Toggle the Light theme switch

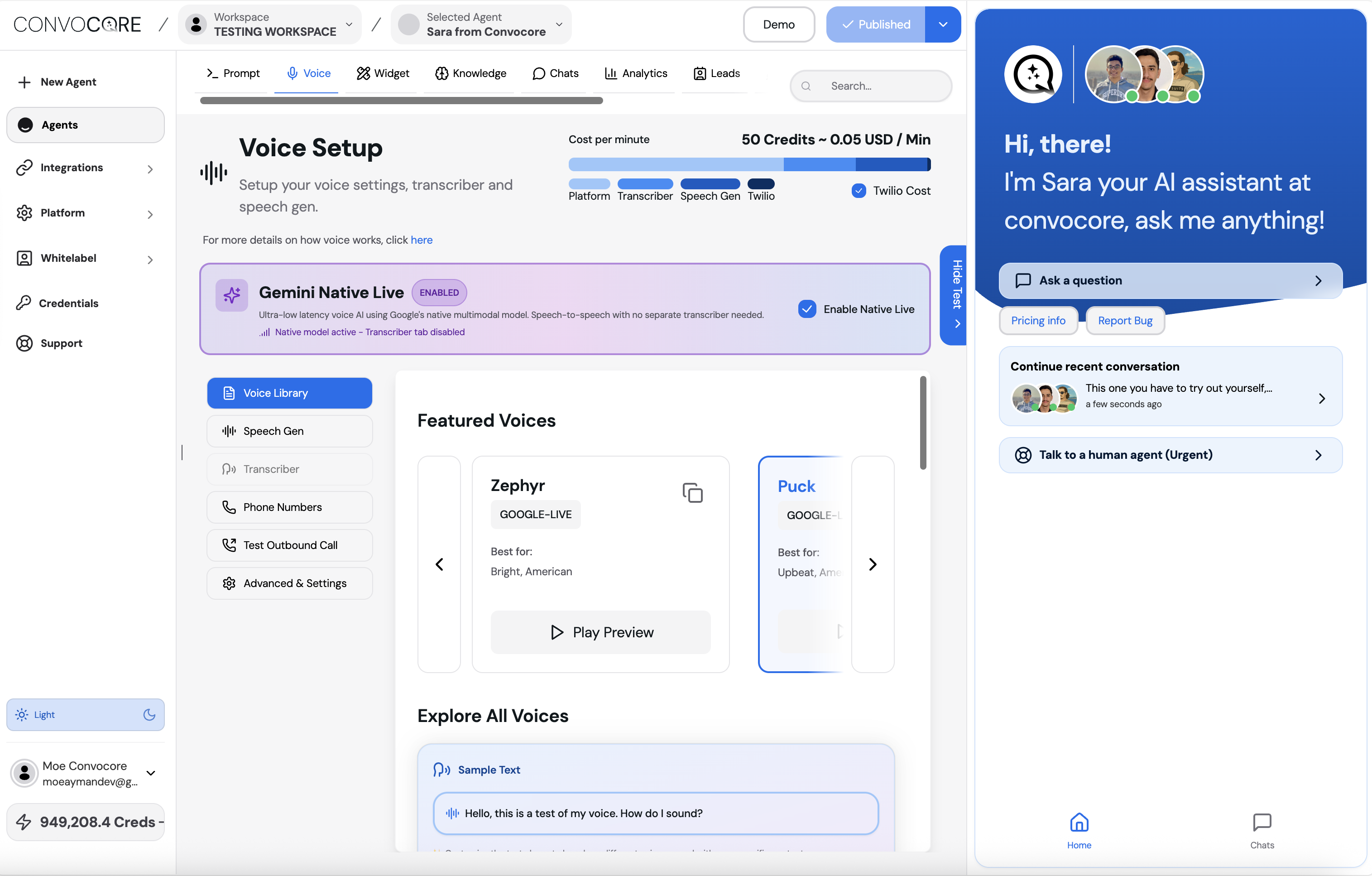(x=86, y=714)
